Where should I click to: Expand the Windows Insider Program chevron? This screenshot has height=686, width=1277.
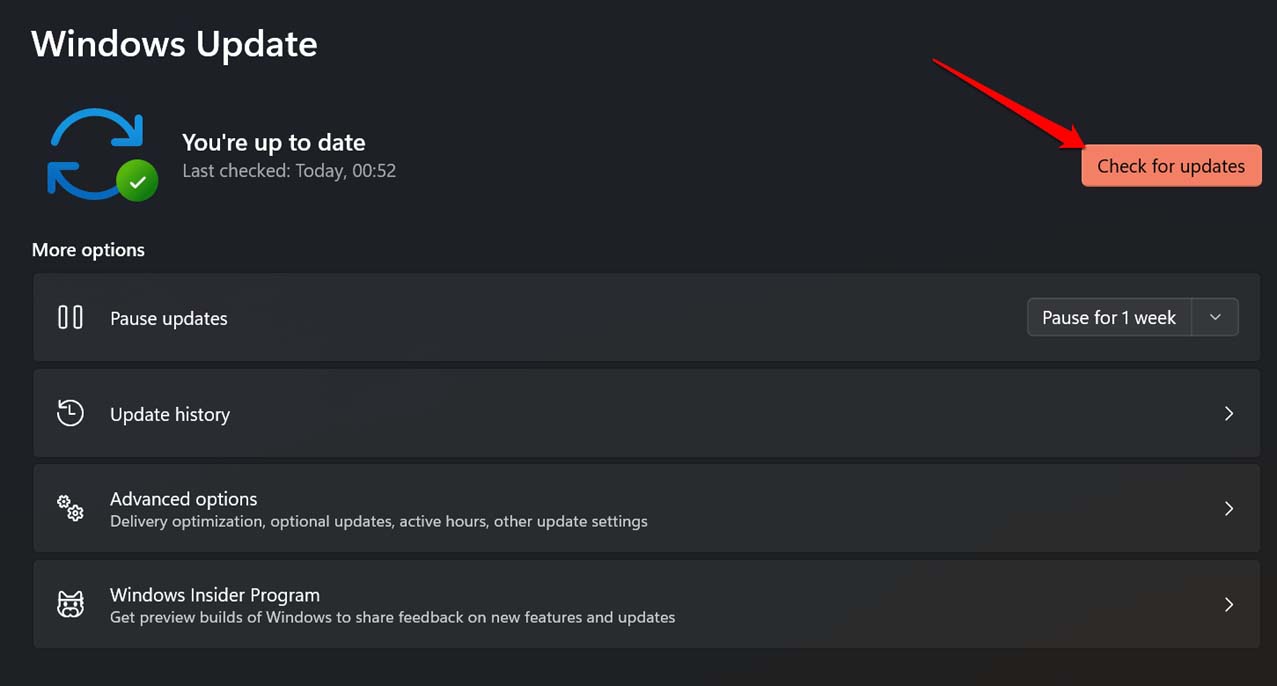(1229, 604)
